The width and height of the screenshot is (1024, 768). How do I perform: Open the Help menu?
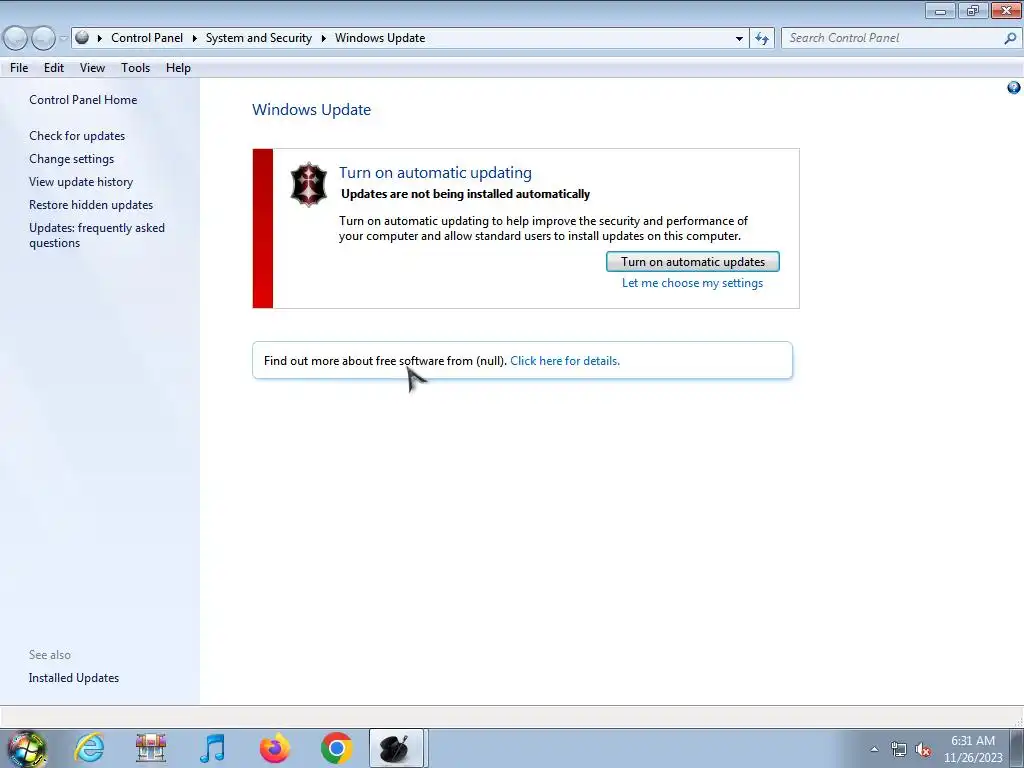click(178, 68)
